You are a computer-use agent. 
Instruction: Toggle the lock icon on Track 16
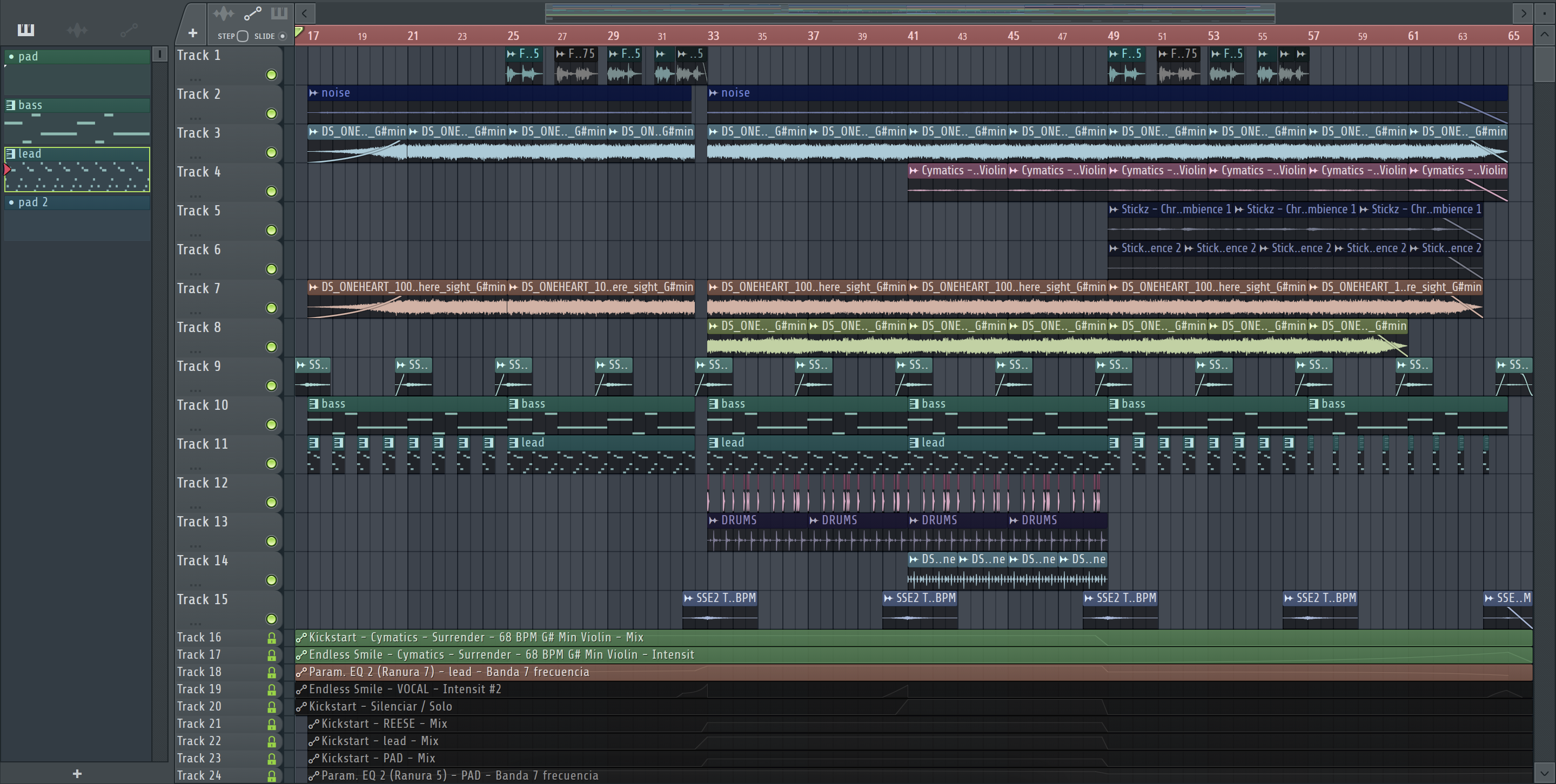(x=272, y=638)
